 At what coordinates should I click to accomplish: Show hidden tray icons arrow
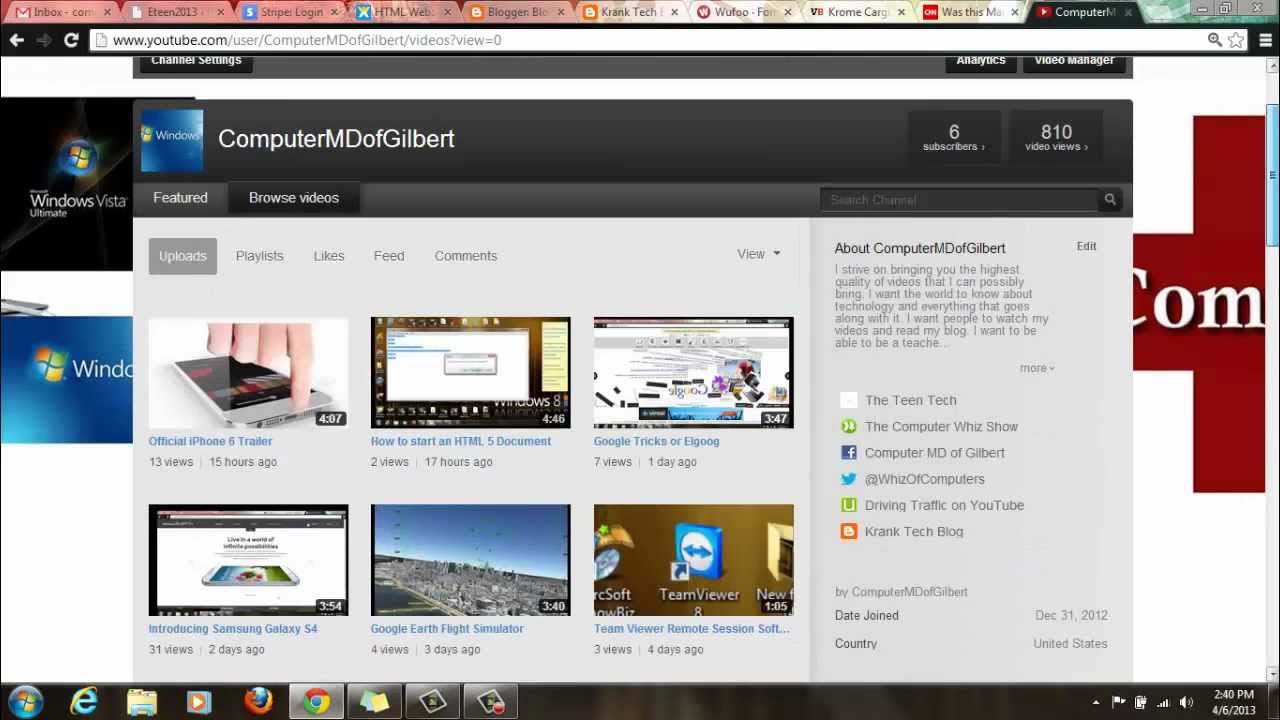pos(1096,702)
